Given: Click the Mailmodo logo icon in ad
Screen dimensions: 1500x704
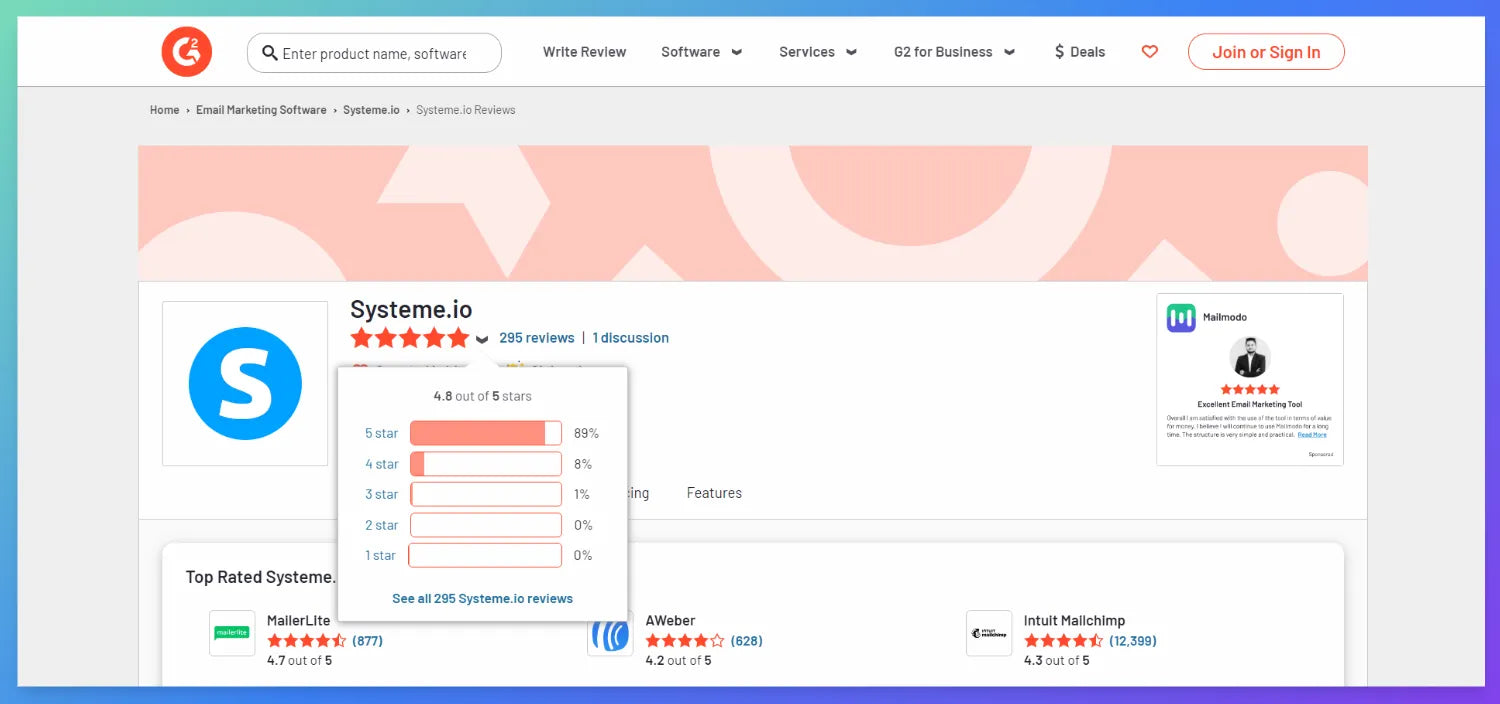Looking at the screenshot, I should [1181, 318].
